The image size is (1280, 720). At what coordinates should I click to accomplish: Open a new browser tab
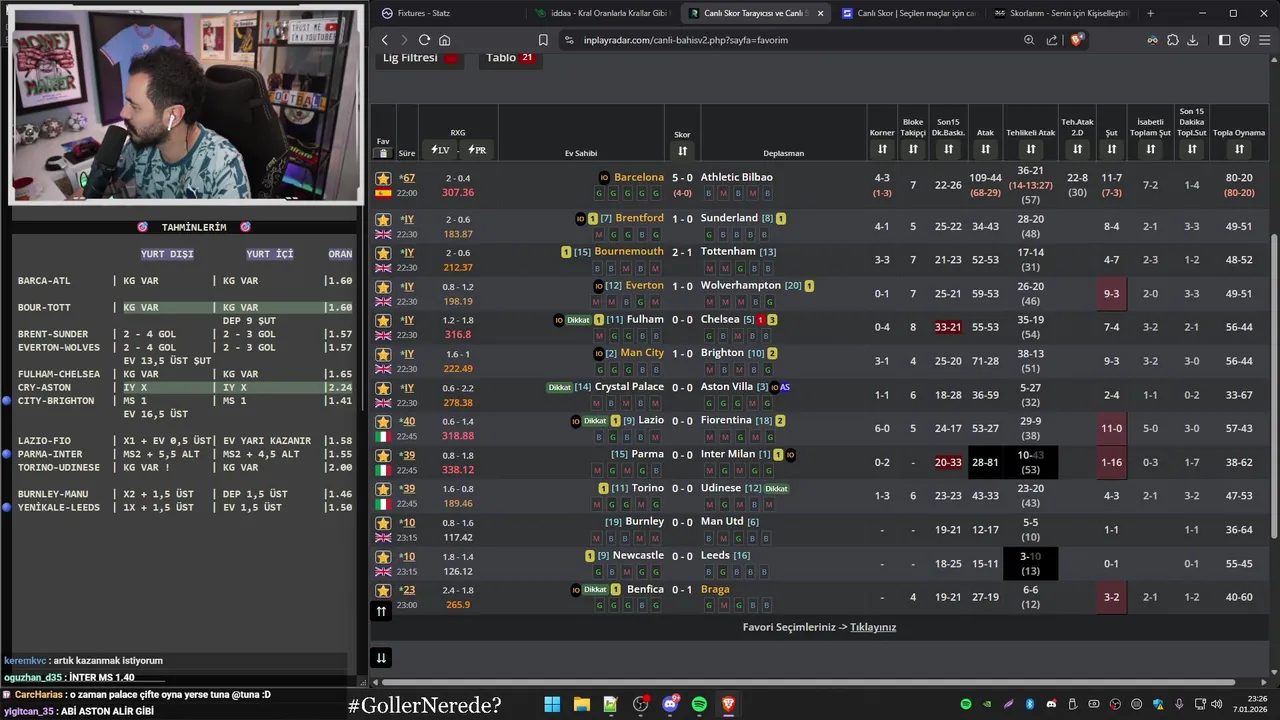1150,13
